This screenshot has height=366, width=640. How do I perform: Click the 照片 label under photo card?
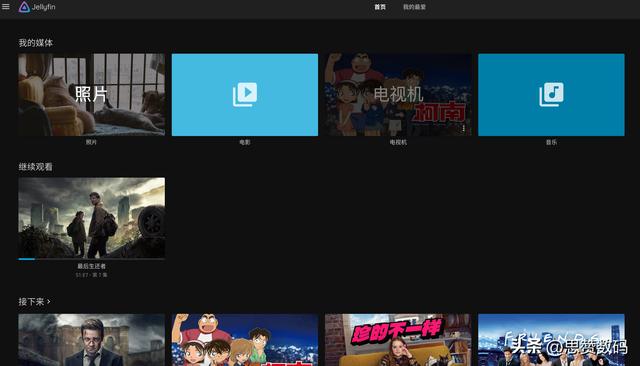(x=91, y=142)
